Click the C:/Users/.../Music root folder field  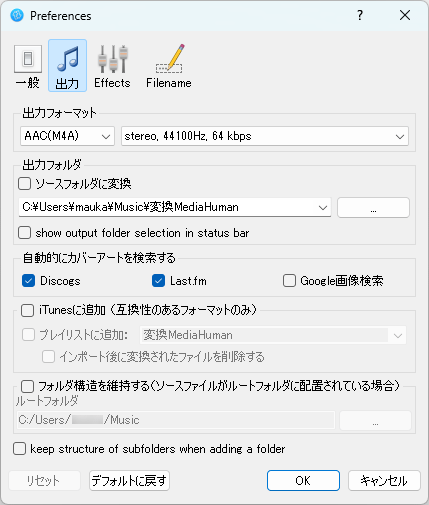176,420
